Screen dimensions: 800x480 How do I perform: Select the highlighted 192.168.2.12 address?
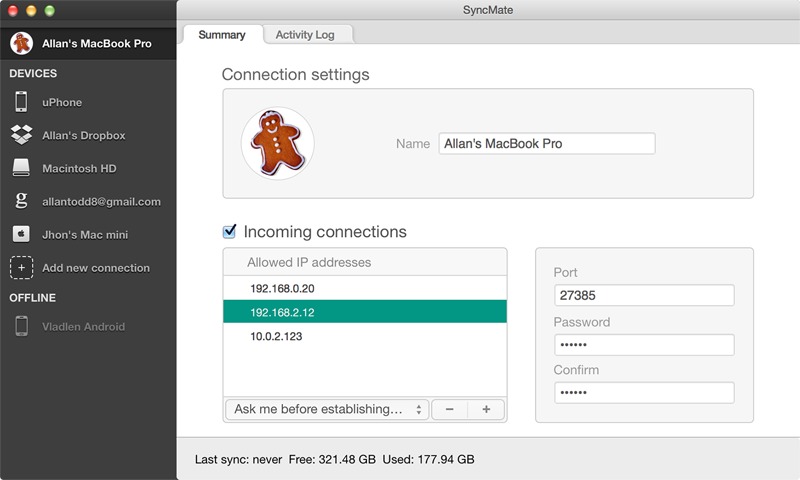point(365,312)
